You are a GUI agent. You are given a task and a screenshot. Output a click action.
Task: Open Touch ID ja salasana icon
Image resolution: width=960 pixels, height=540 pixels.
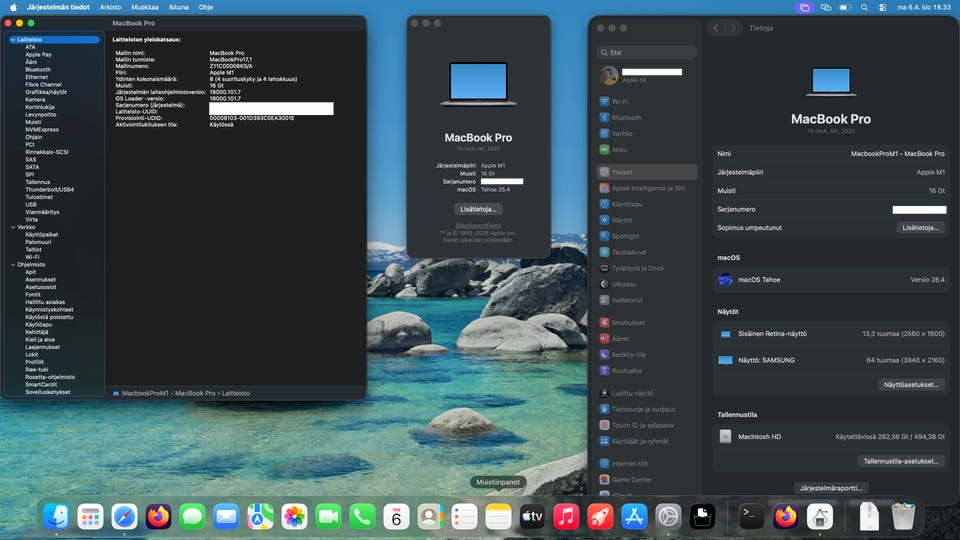[x=604, y=425]
